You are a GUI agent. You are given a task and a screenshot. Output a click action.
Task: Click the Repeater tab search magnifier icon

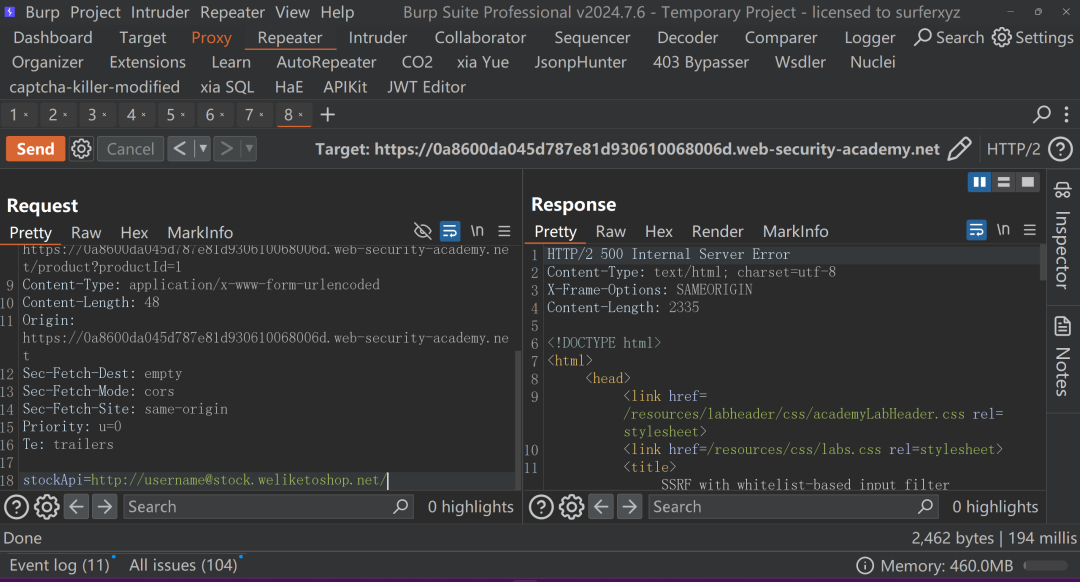pos(1041,114)
